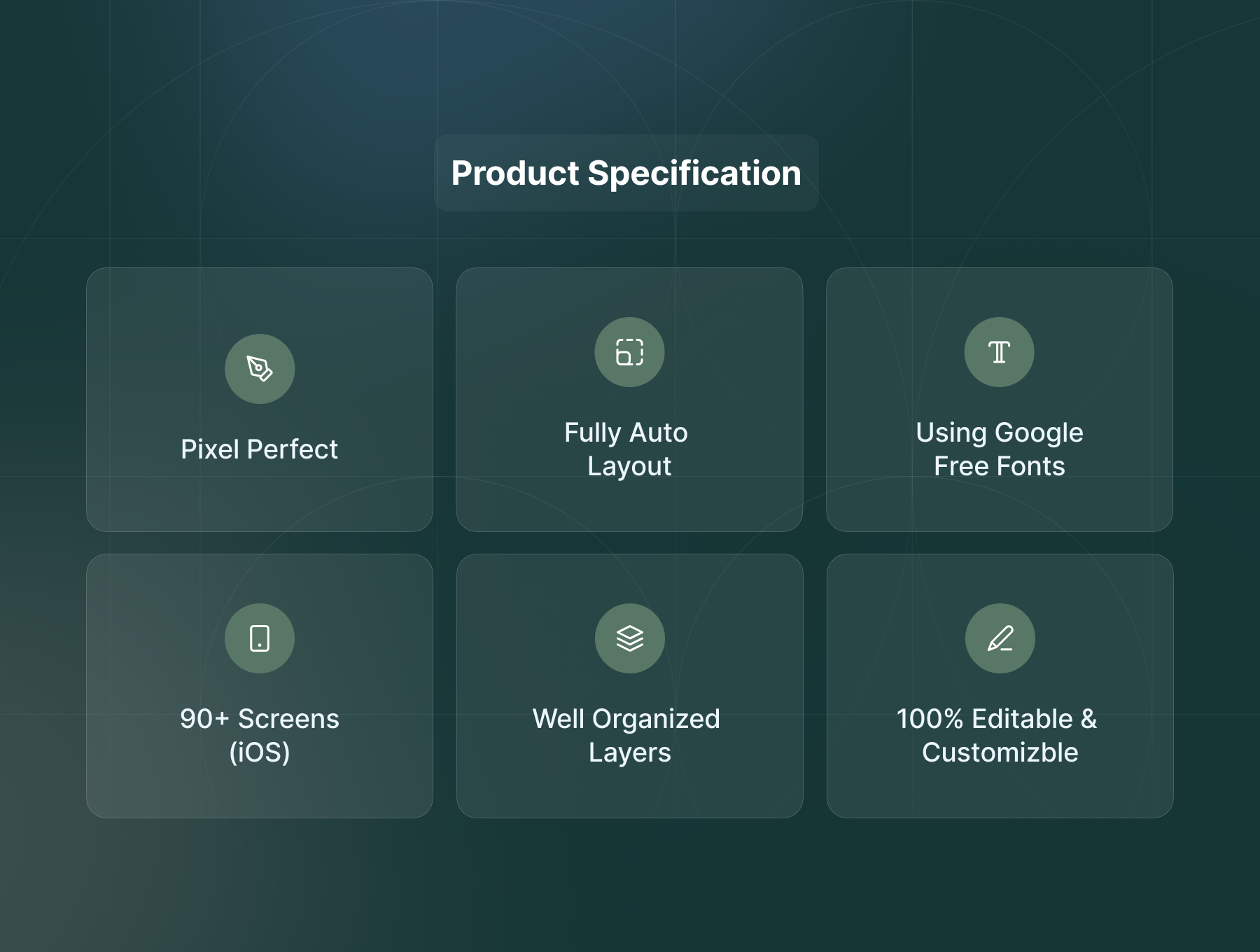Click the Product Specification heading
This screenshot has height=952, width=1260.
click(x=626, y=173)
